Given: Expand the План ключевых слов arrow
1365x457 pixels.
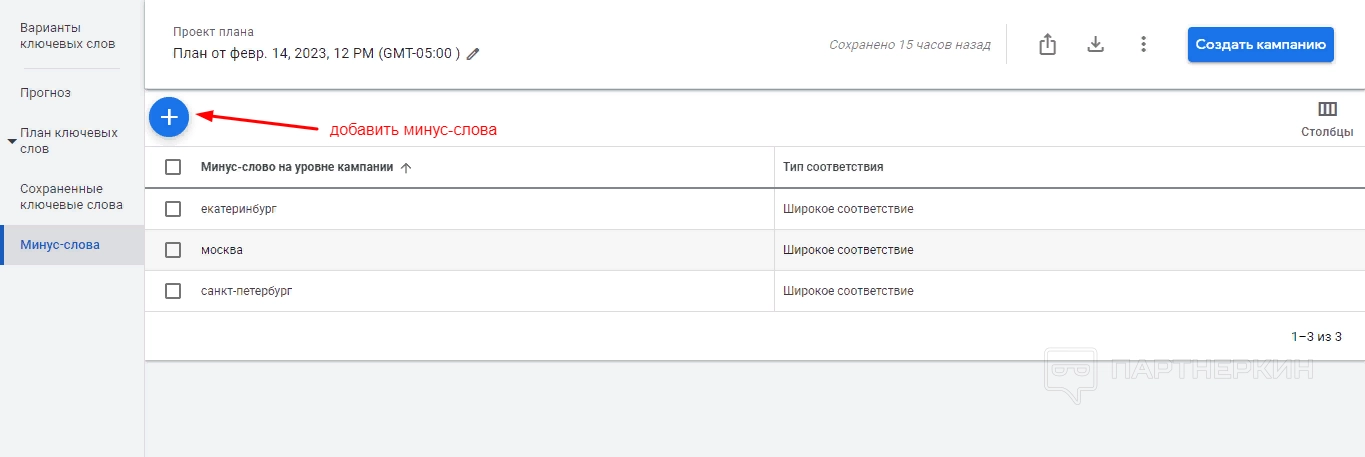Looking at the screenshot, I should tap(12, 141).
